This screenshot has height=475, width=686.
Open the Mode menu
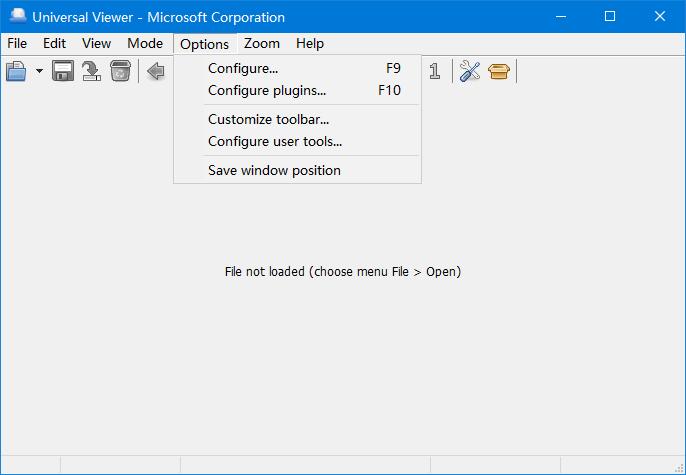coord(145,43)
